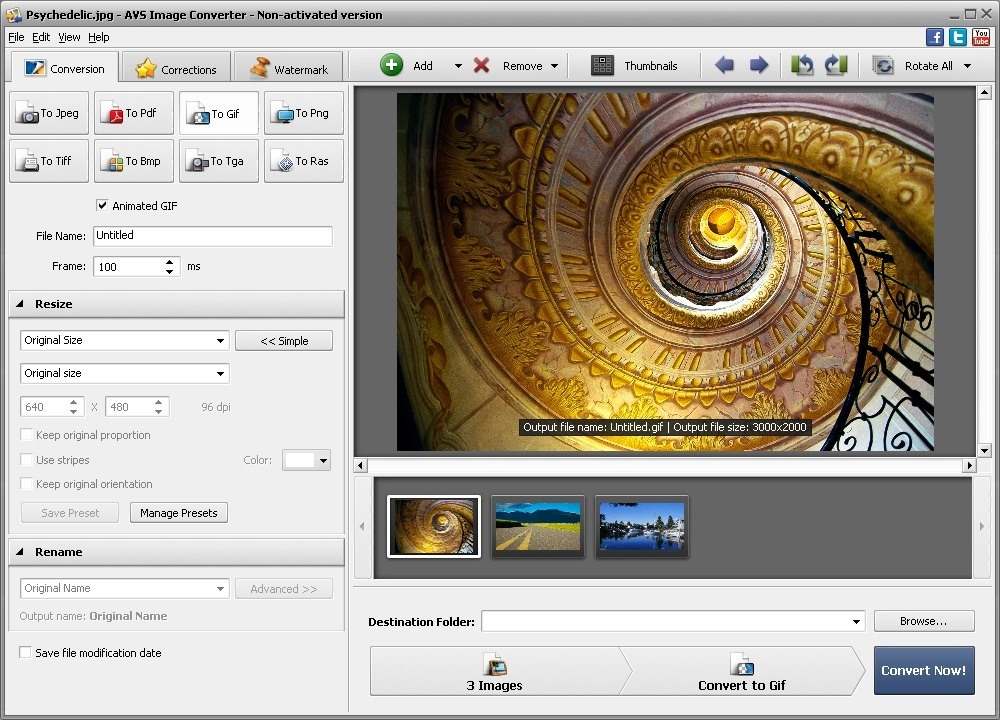The image size is (1000, 720).
Task: Uncheck the Animated GIF option
Action: pos(102,205)
